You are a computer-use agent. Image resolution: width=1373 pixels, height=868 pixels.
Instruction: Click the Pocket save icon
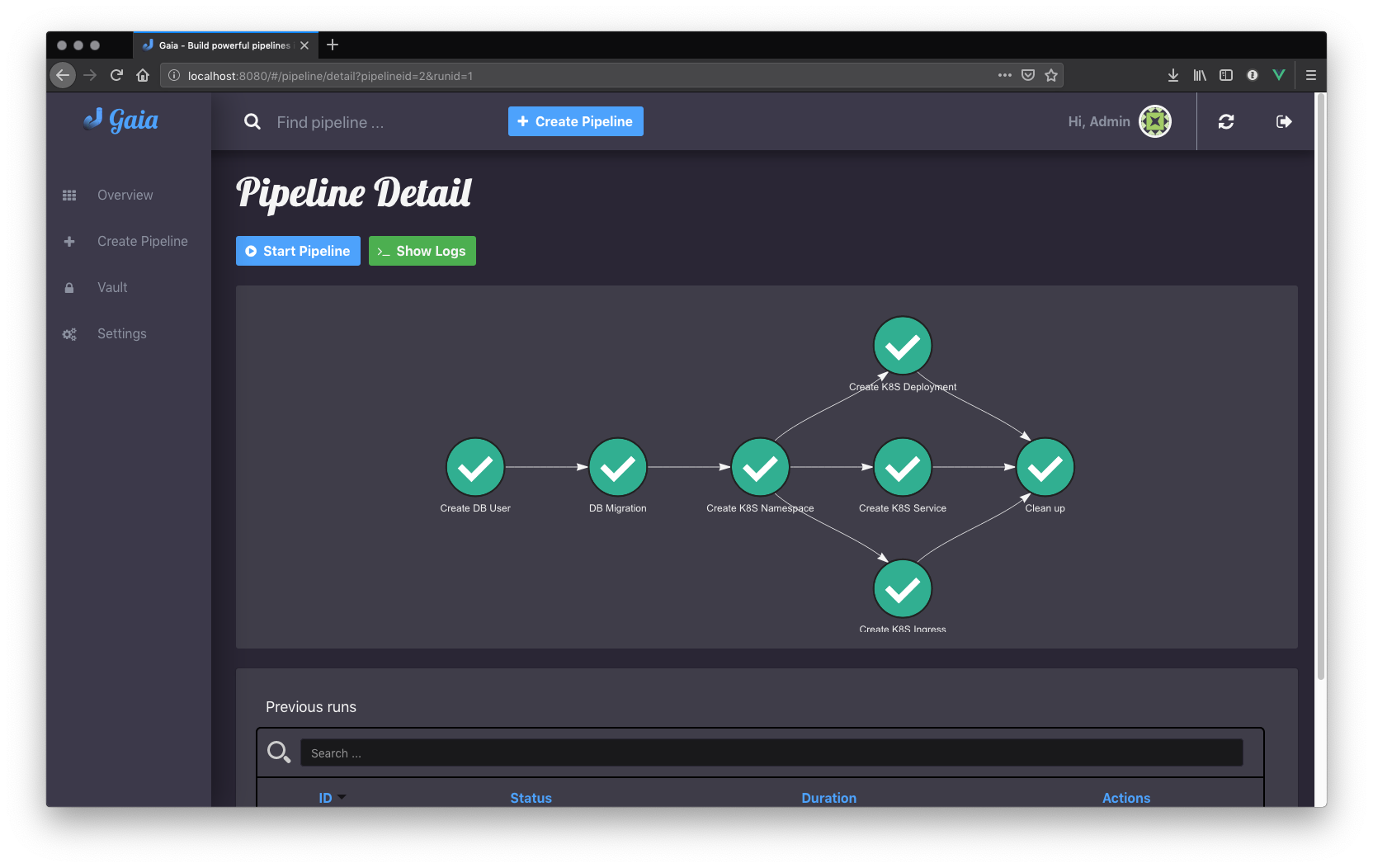point(1028,75)
